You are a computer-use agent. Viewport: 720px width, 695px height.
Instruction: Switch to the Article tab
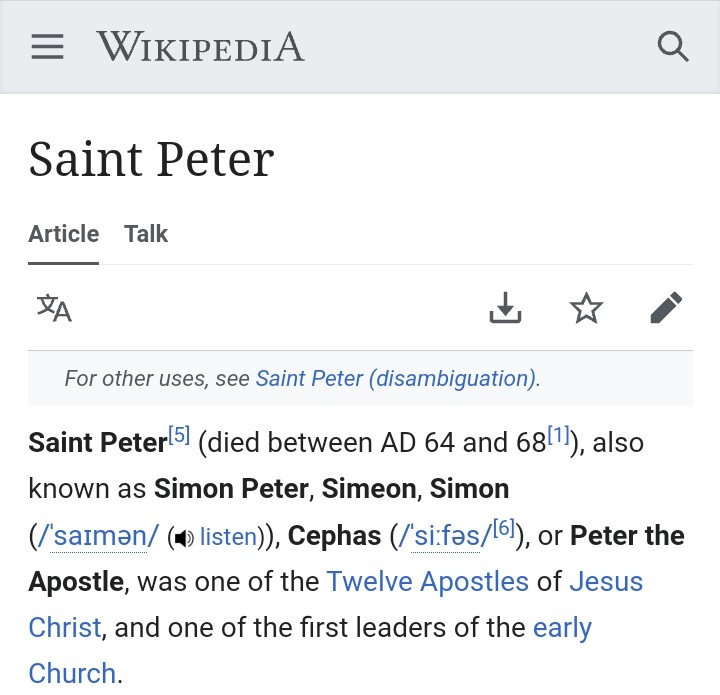point(63,234)
